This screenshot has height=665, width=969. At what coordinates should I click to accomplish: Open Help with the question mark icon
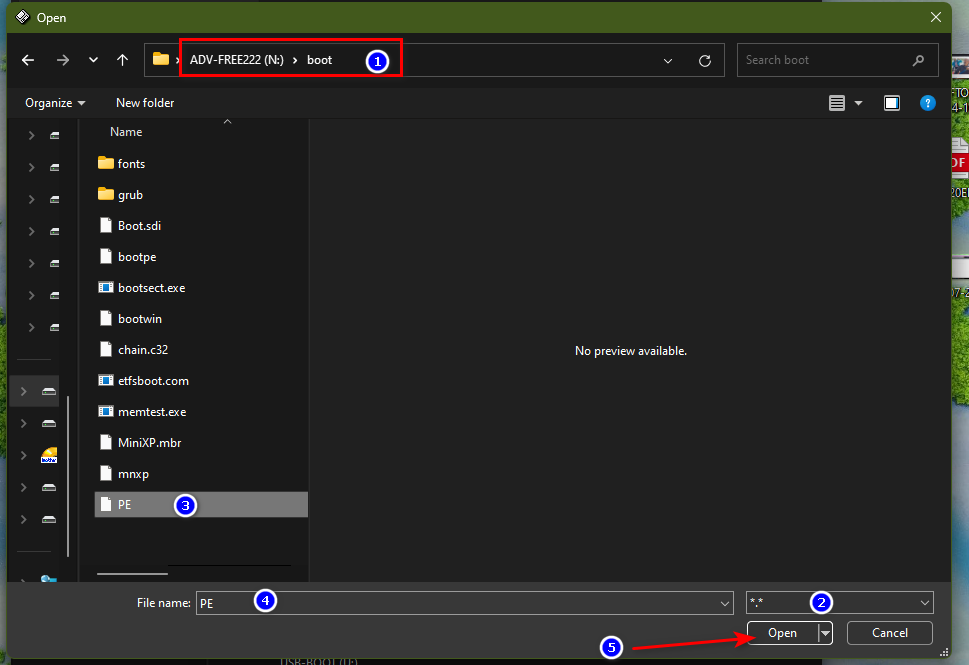928,103
